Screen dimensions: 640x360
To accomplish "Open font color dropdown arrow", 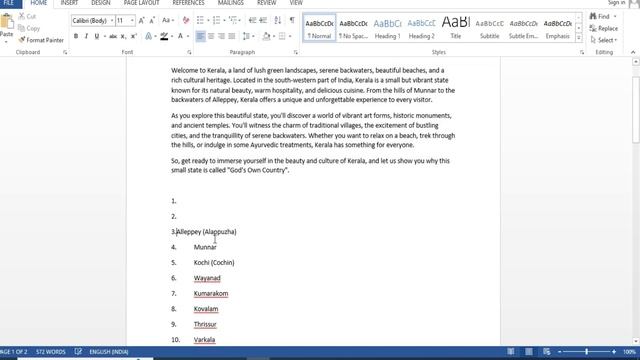I will point(188,36).
